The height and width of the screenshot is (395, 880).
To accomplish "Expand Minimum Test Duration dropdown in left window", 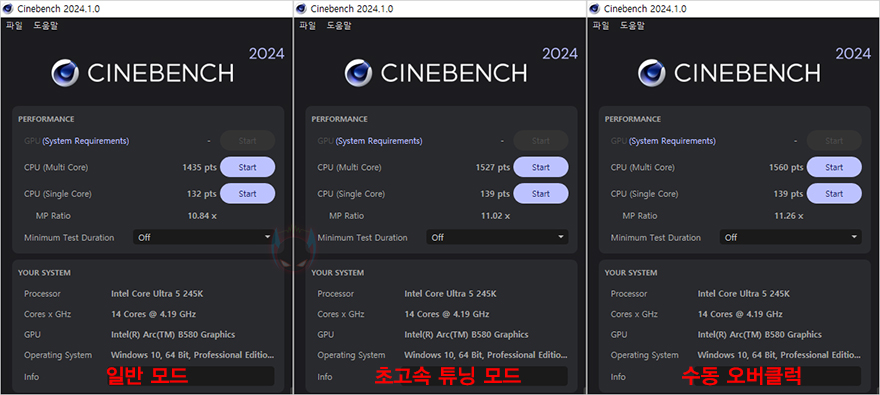I will 204,237.
